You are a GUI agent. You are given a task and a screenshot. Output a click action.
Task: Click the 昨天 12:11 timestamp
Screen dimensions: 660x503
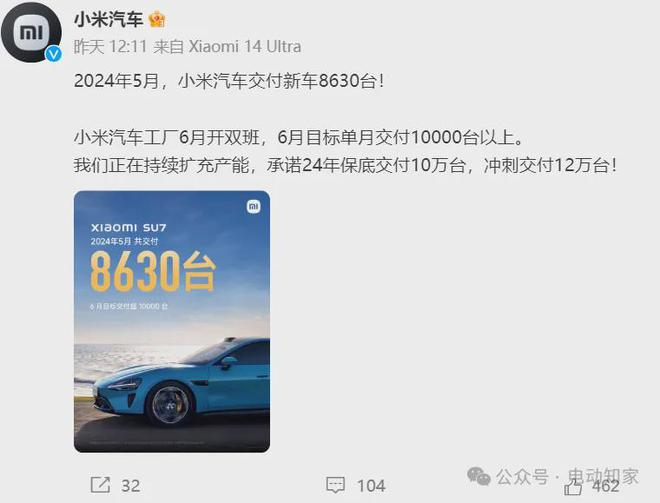point(110,47)
